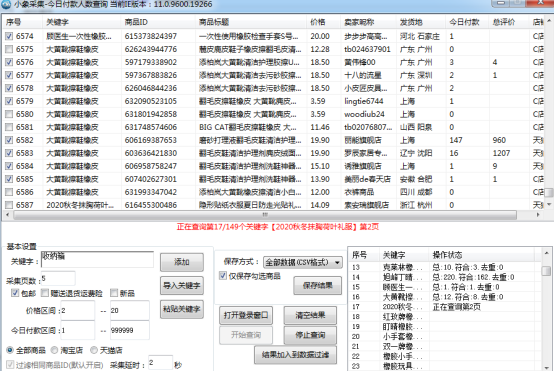The image size is (554, 371).
Task: Select price 11.46 cell
Action: click(320, 127)
